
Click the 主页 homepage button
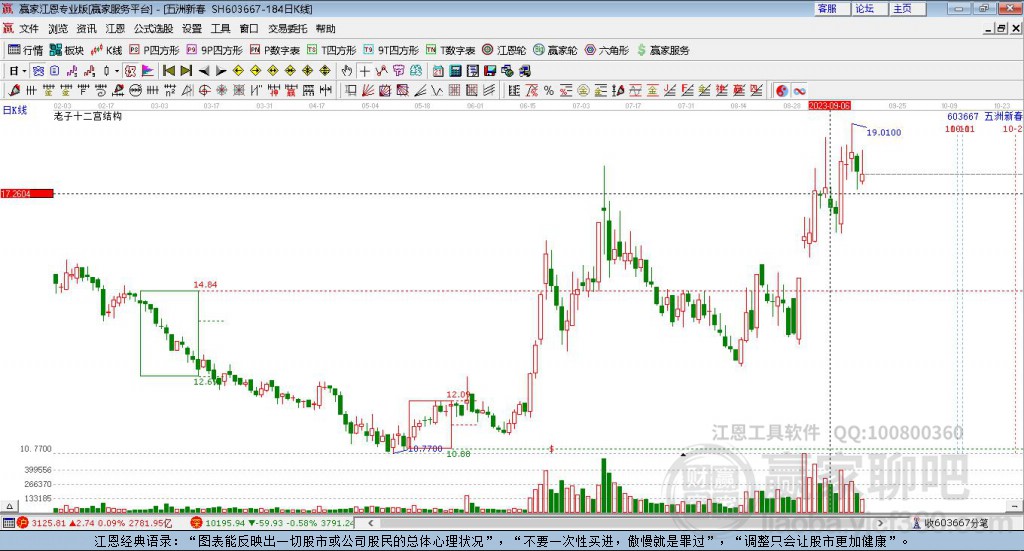908,8
